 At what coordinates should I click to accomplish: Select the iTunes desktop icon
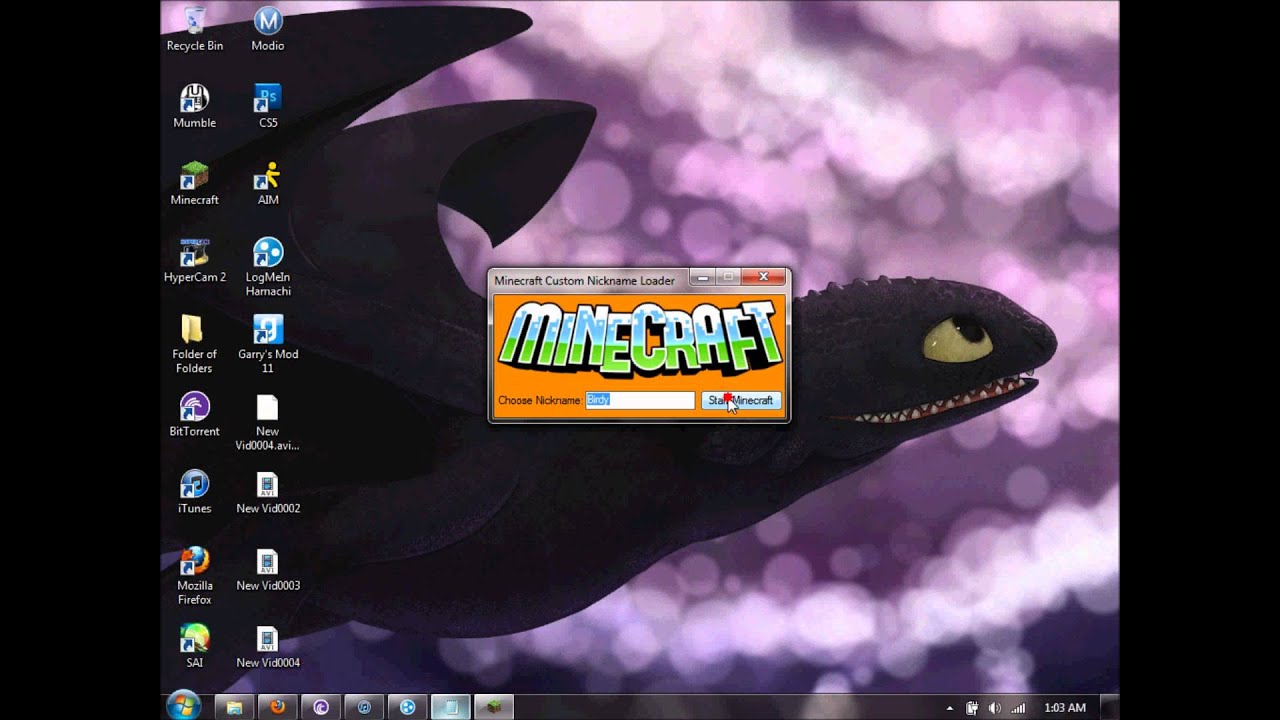coord(195,491)
